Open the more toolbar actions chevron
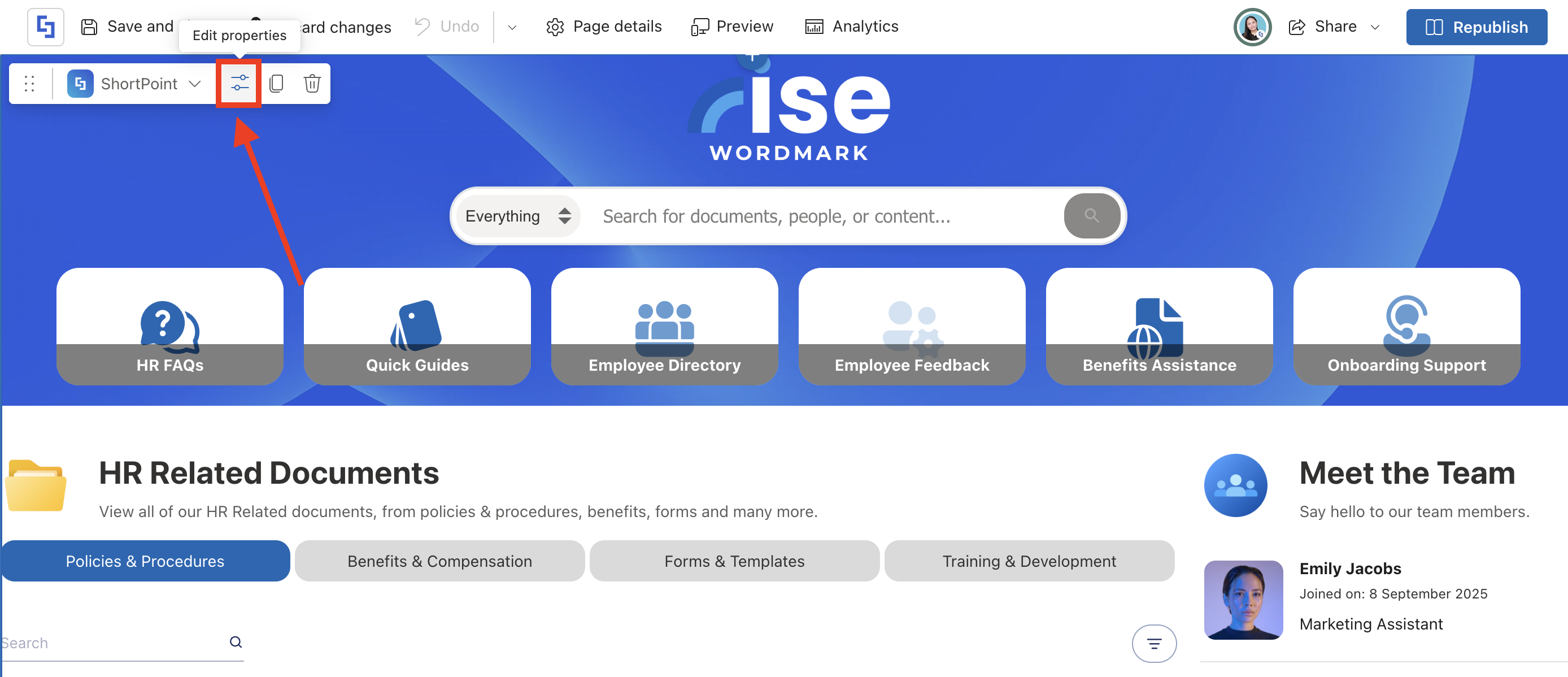Viewport: 1568px width, 677px height. (512, 27)
